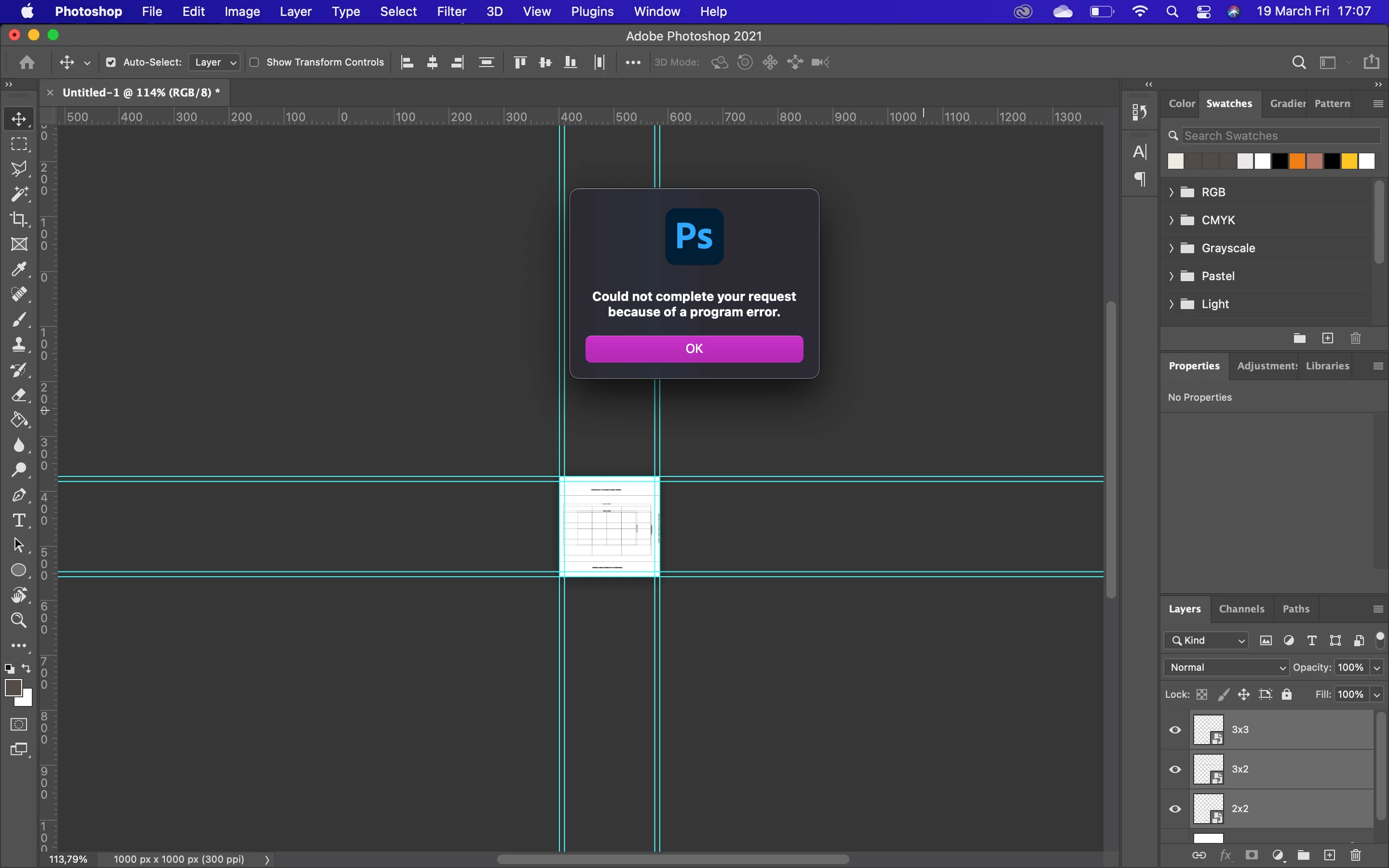
Task: Hide the 3x2 layer
Action: click(1175, 769)
